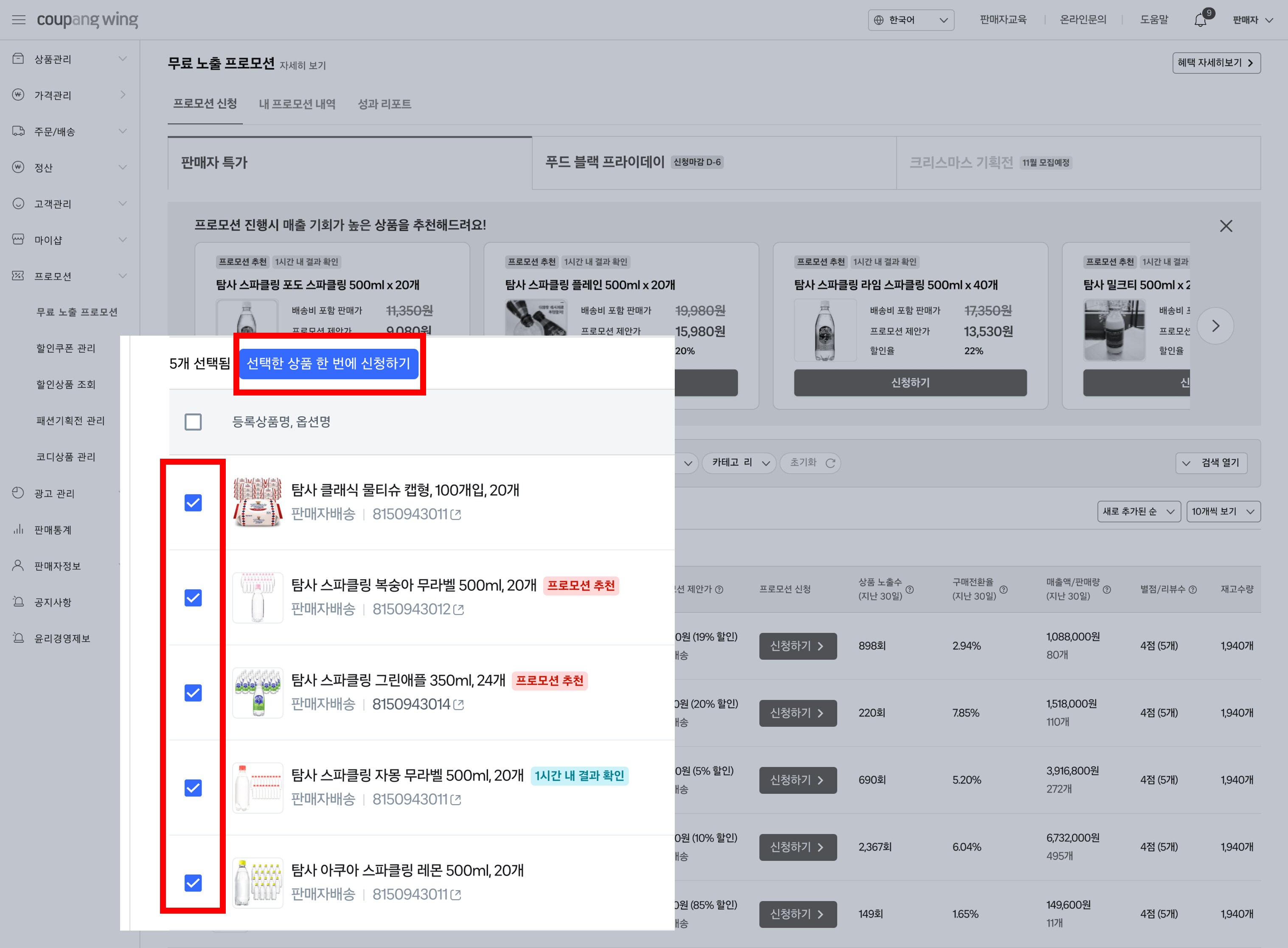Expand the 검색 열기 search panel
Screen dimensions: 1288x948
(x=1211, y=463)
